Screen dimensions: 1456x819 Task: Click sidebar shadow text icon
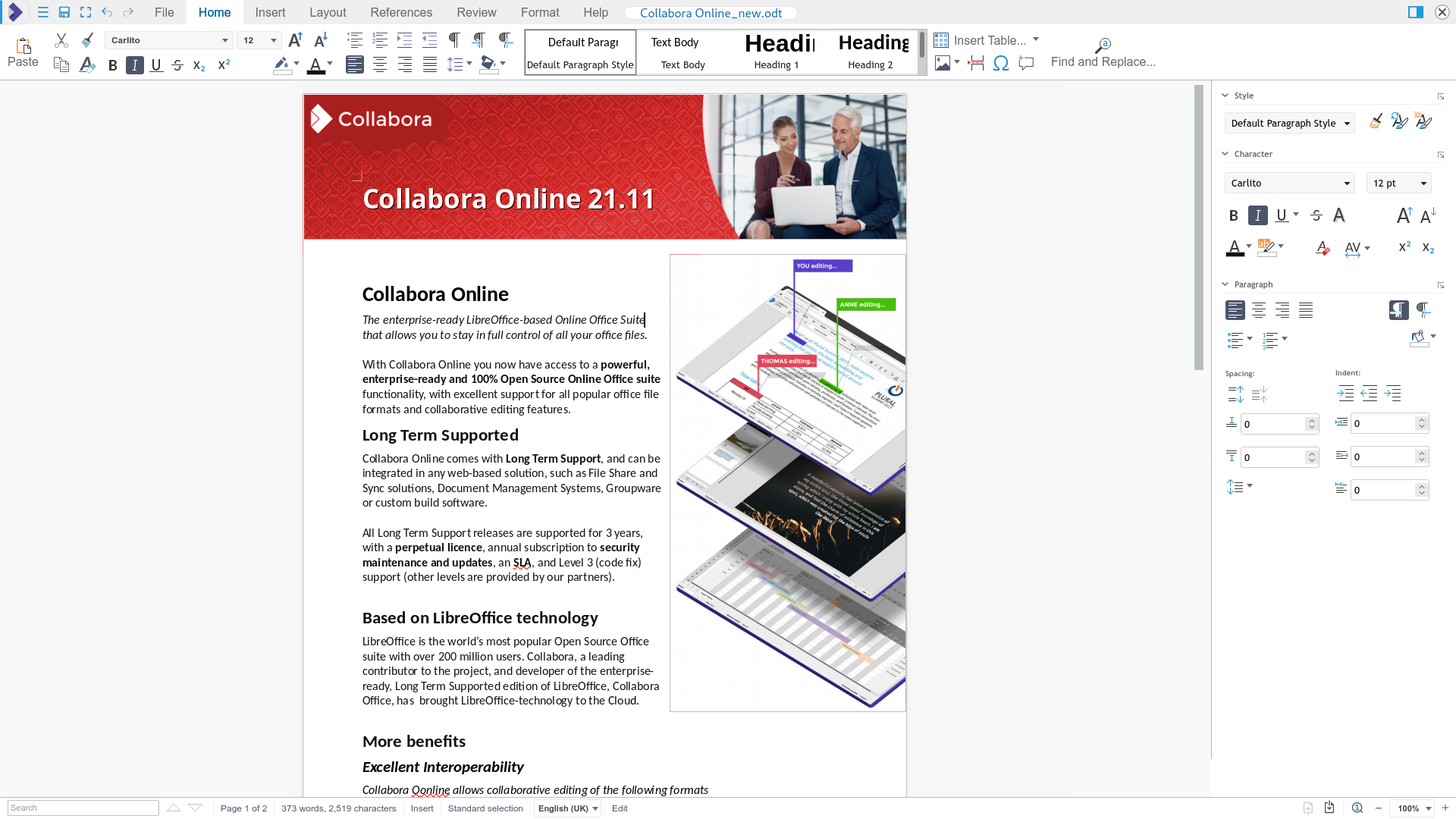coord(1339,215)
